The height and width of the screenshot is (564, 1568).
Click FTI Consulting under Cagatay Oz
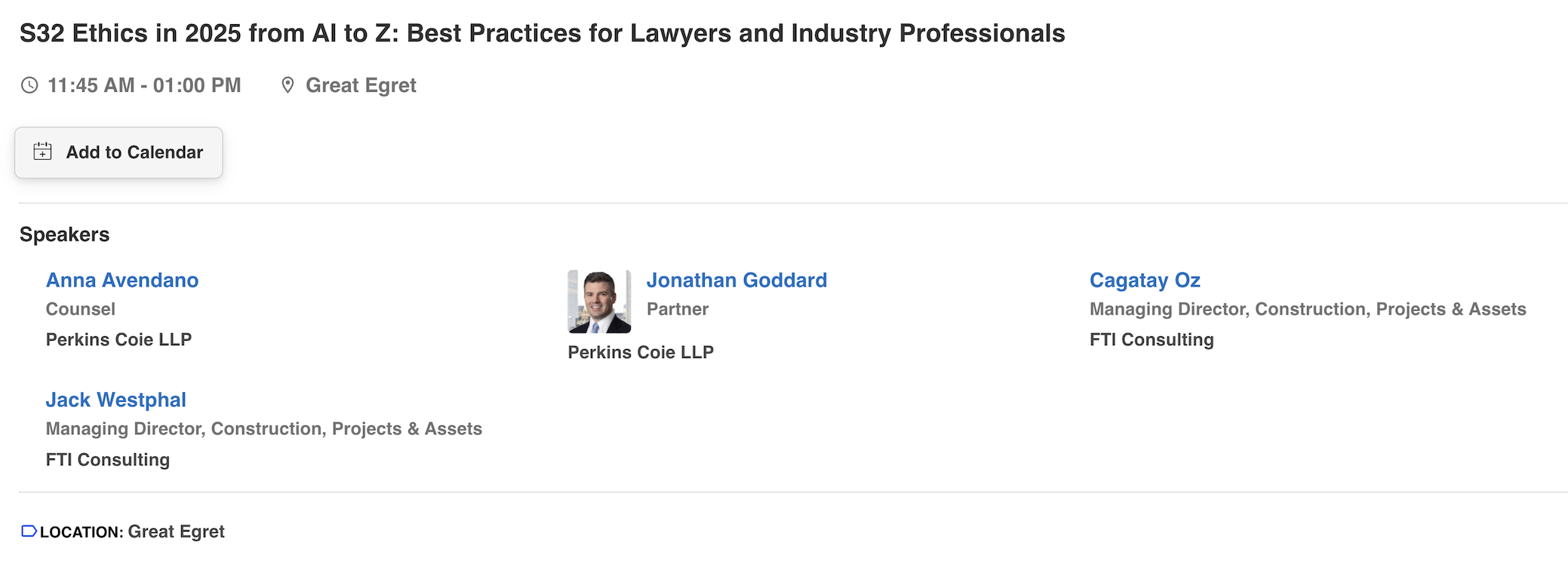[x=1151, y=339]
